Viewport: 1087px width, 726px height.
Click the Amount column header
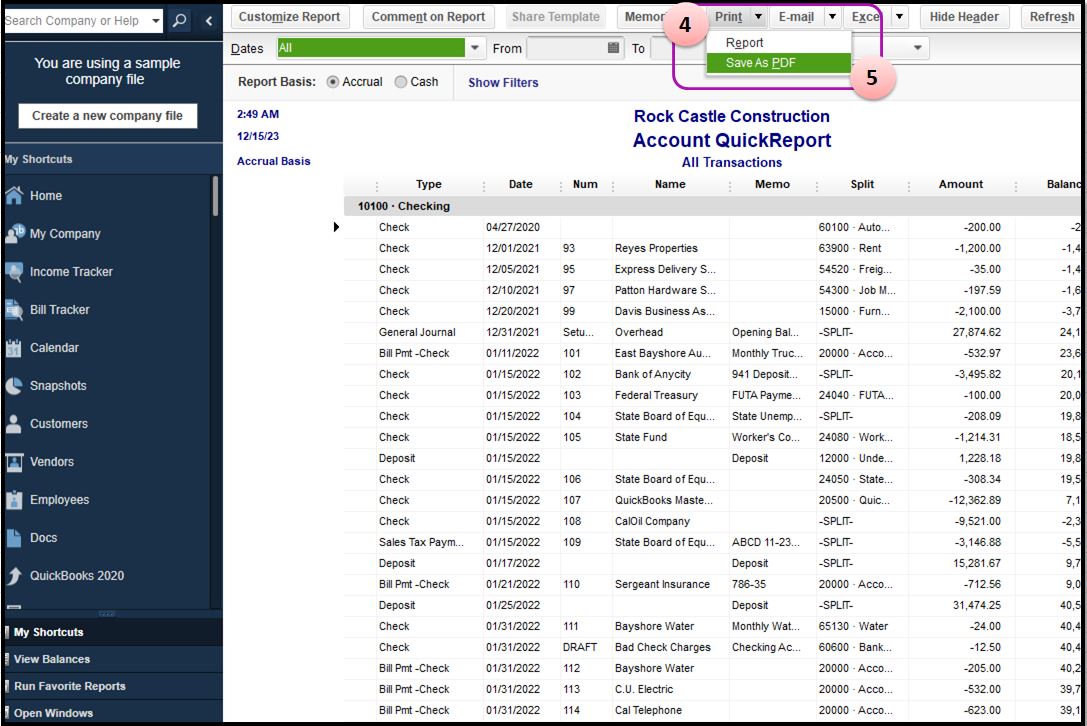(x=961, y=184)
